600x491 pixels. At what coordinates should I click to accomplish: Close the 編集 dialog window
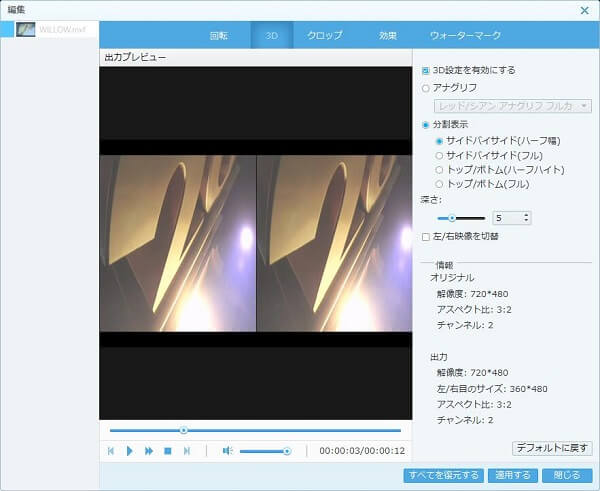pyautogui.click(x=585, y=10)
